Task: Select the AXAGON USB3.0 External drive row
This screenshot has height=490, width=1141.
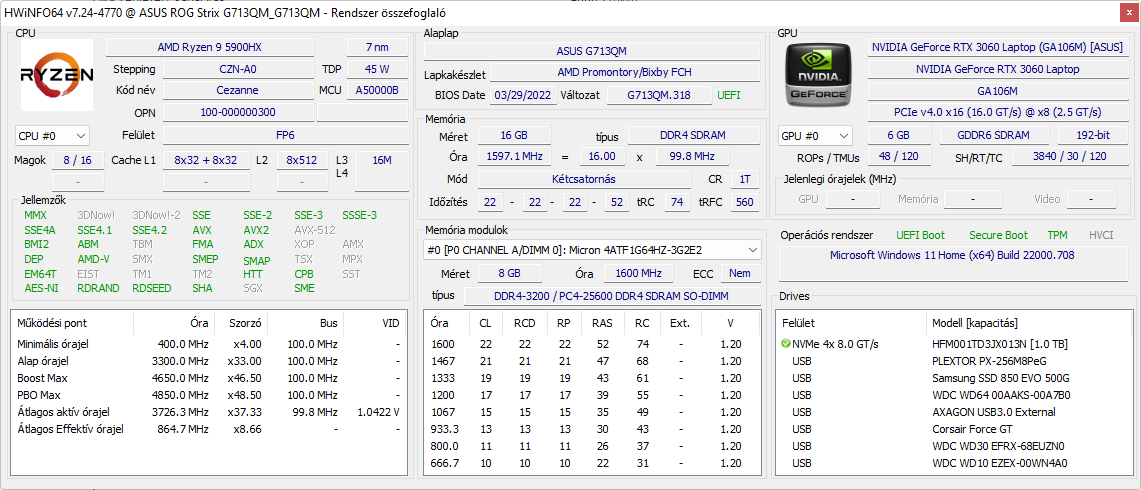Action: (955, 412)
